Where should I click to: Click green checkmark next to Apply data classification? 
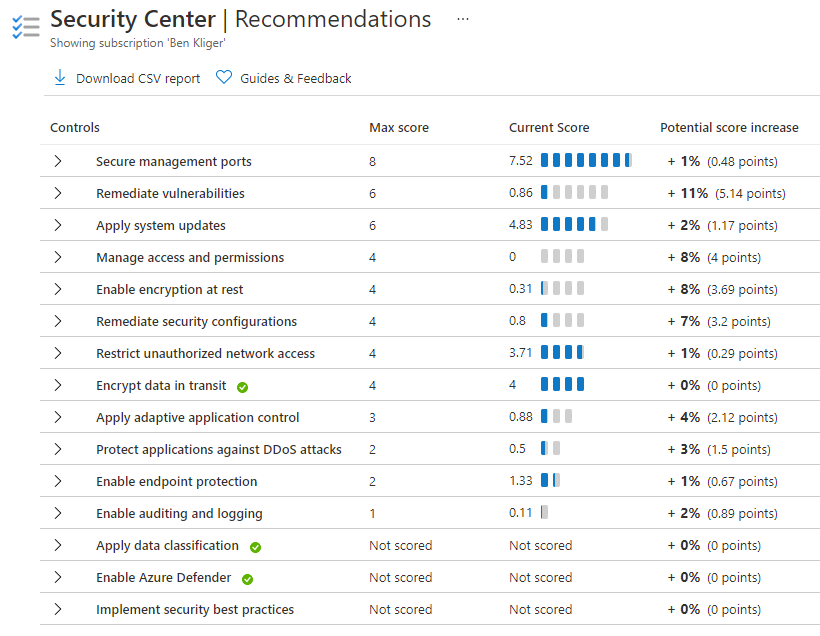[255, 547]
